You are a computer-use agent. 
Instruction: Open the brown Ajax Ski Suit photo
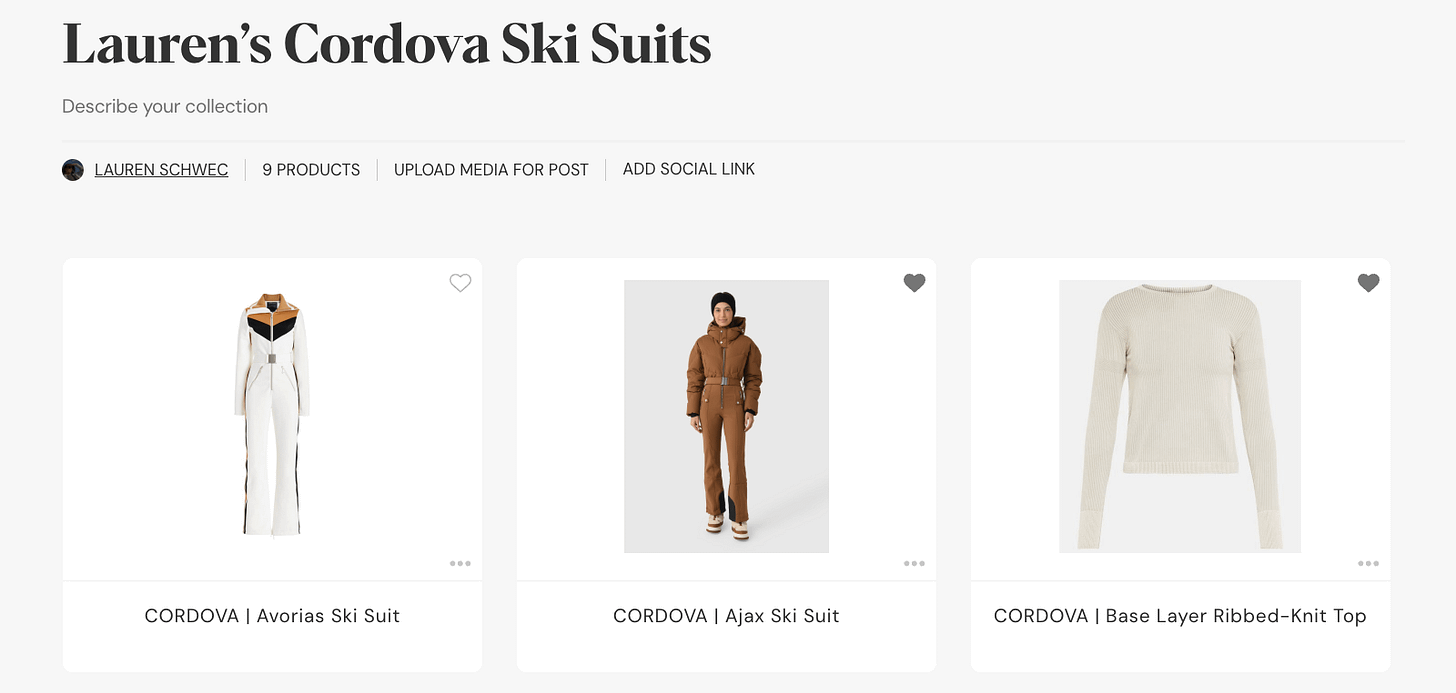(726, 416)
